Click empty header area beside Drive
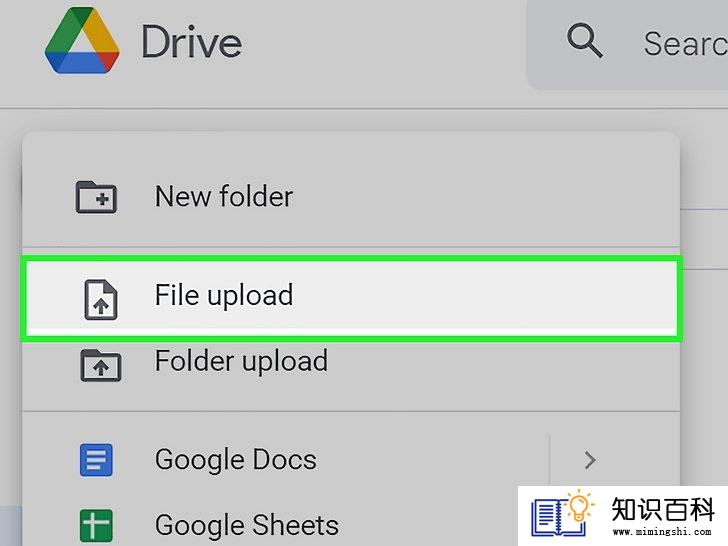Image resolution: width=728 pixels, height=546 pixels. click(x=381, y=46)
